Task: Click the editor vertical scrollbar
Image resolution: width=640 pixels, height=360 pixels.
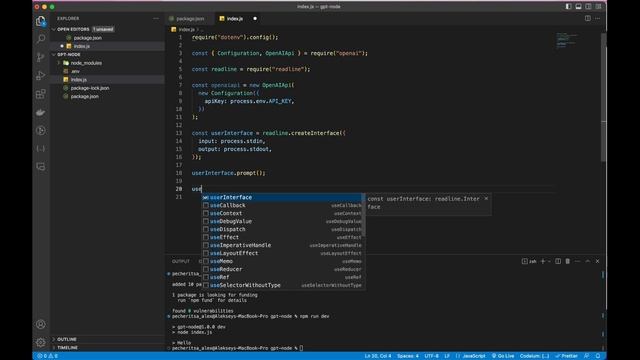Action: [604, 97]
